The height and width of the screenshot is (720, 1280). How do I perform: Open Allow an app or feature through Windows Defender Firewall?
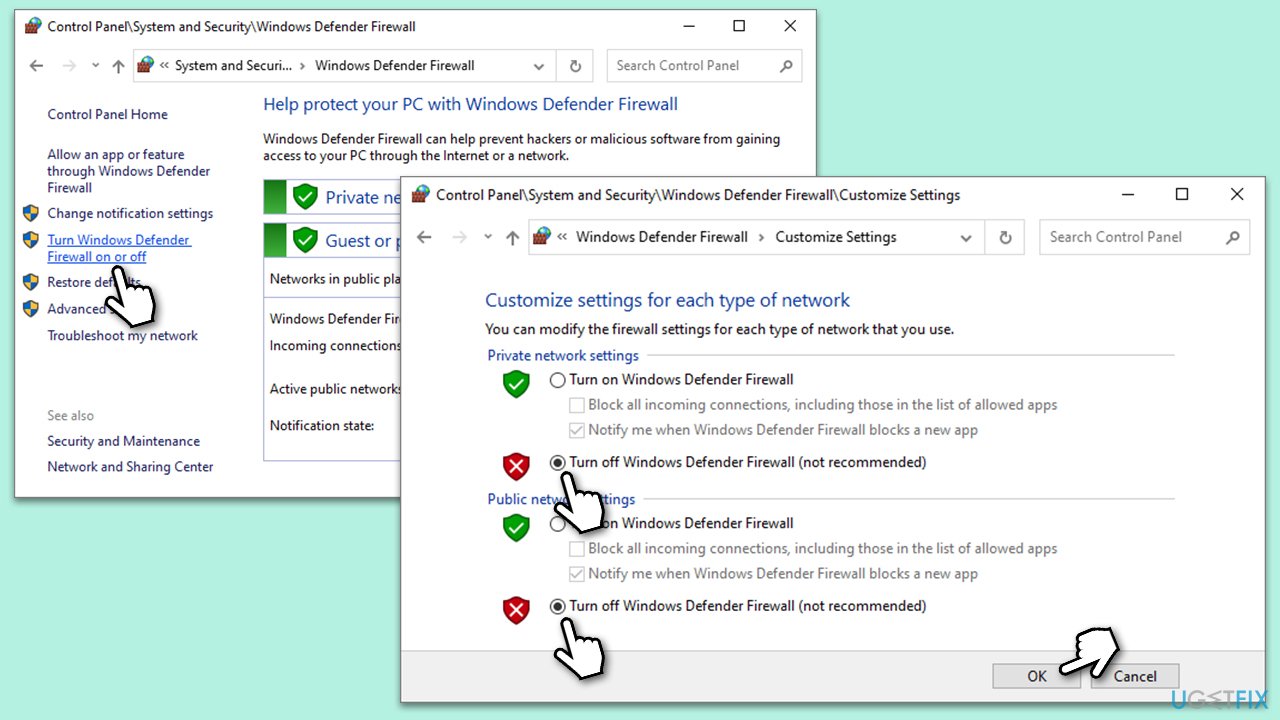coord(129,171)
